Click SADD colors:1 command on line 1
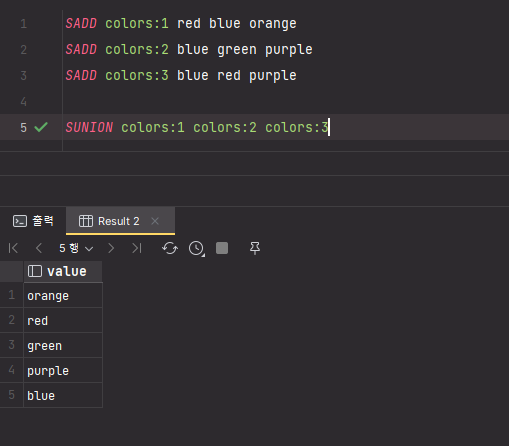Screen dimensions: 509x446 181,24
